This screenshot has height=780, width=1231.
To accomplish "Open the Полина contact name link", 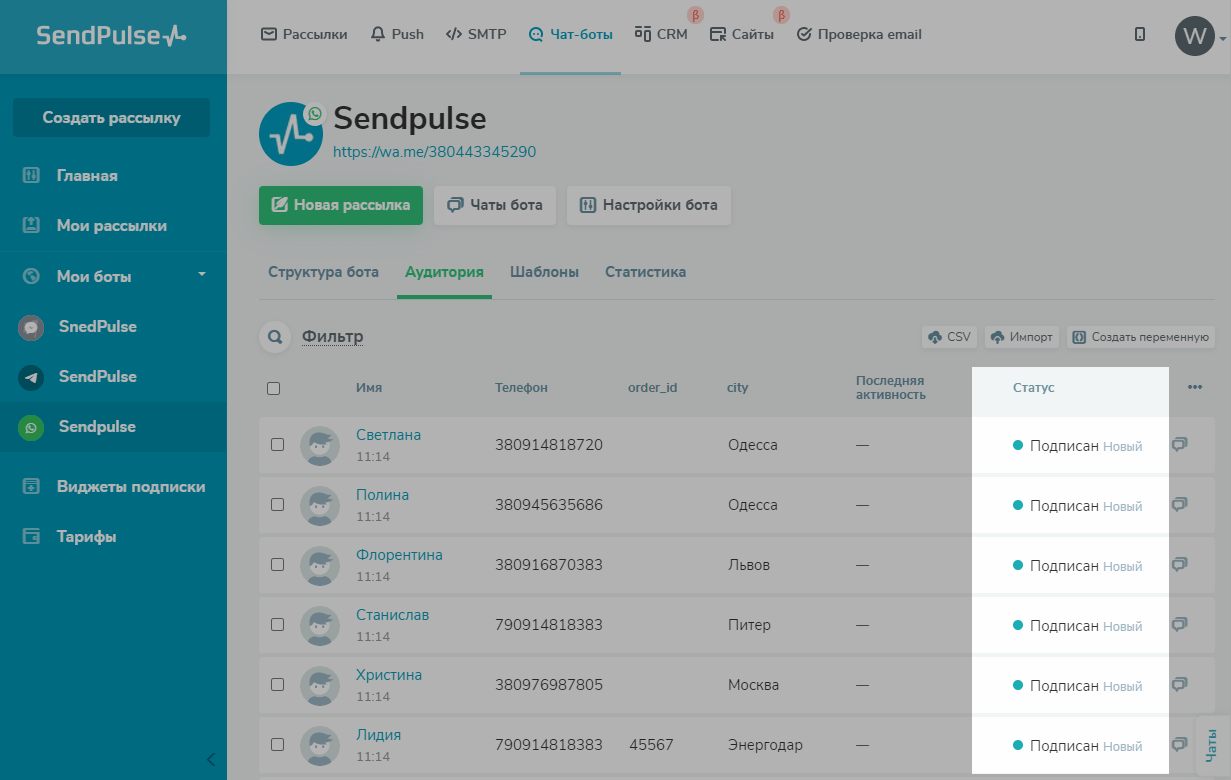I will pyautogui.click(x=382, y=495).
